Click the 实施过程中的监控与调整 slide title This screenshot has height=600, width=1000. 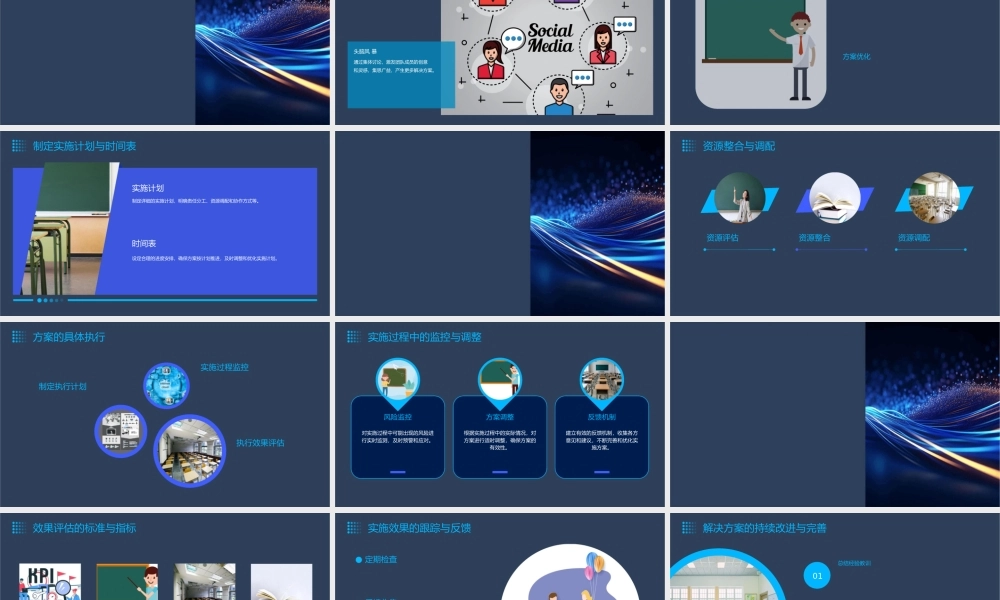tap(424, 337)
